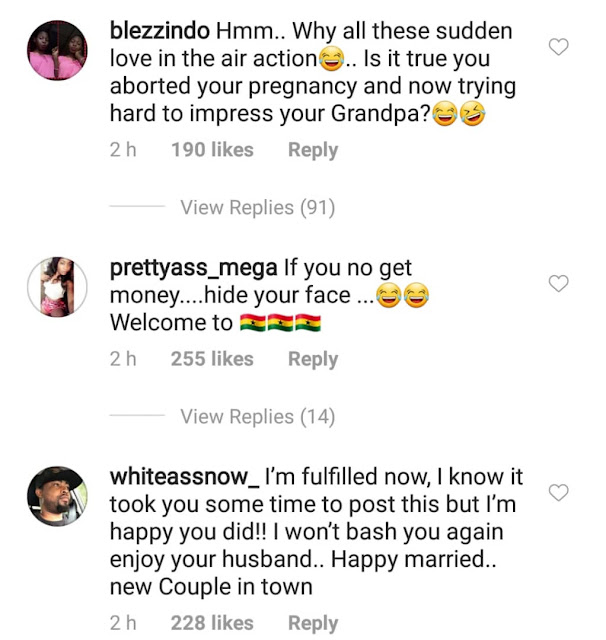This screenshot has width=606, height=640.
Task: Open blezzindo's profile picture
Action: 57,50
